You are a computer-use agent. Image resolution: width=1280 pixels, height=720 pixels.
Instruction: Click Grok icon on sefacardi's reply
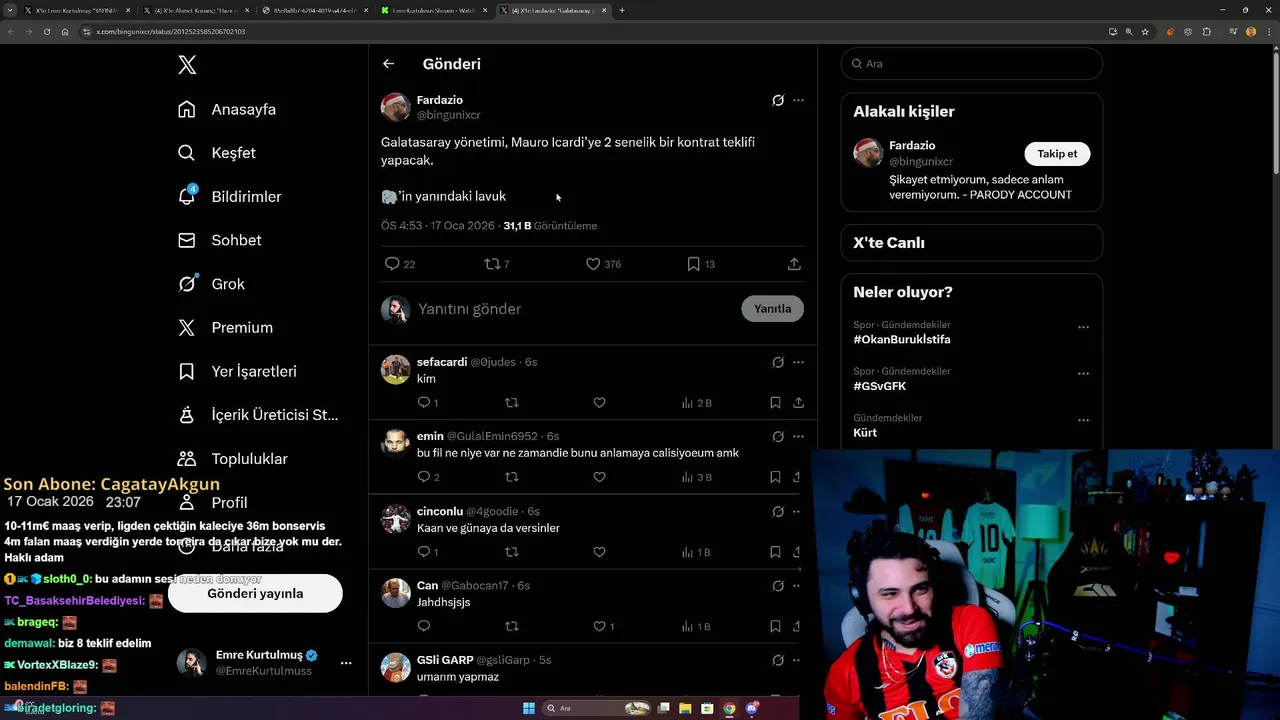(778, 362)
